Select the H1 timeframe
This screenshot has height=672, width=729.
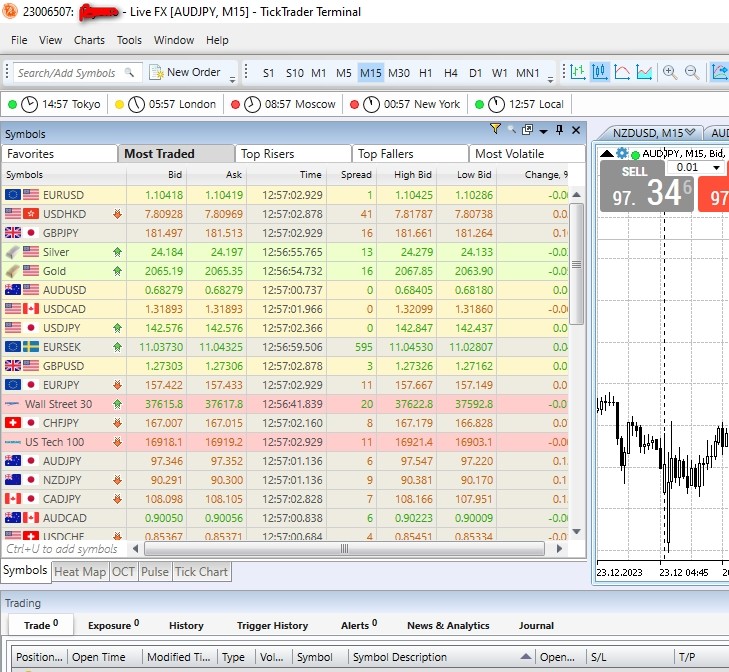point(425,73)
